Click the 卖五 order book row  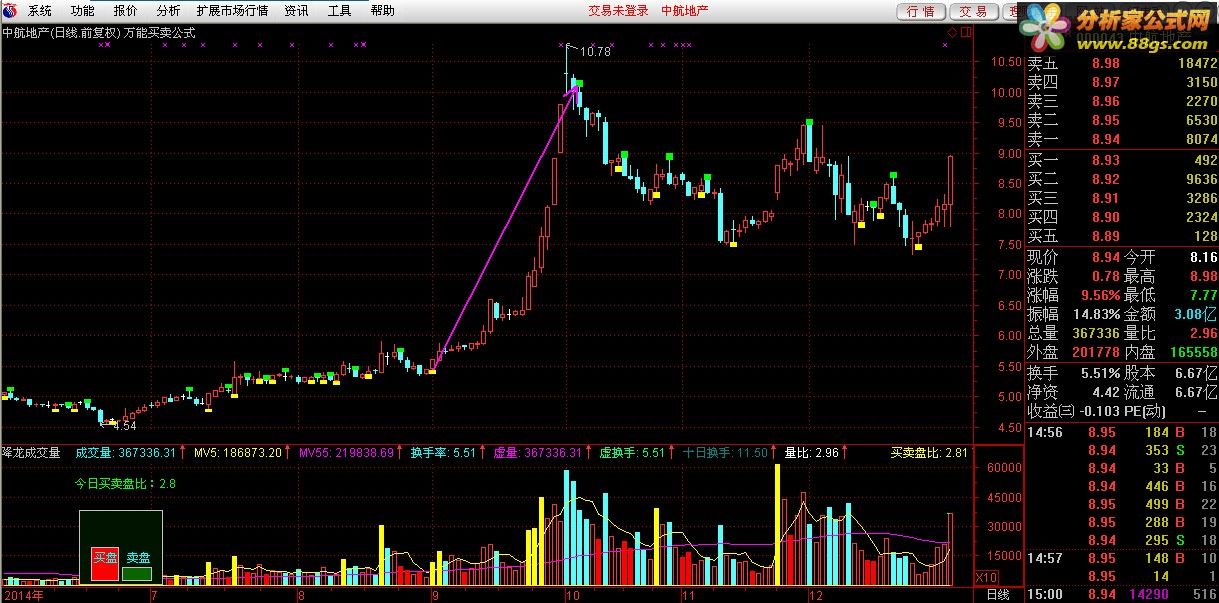coord(1122,63)
